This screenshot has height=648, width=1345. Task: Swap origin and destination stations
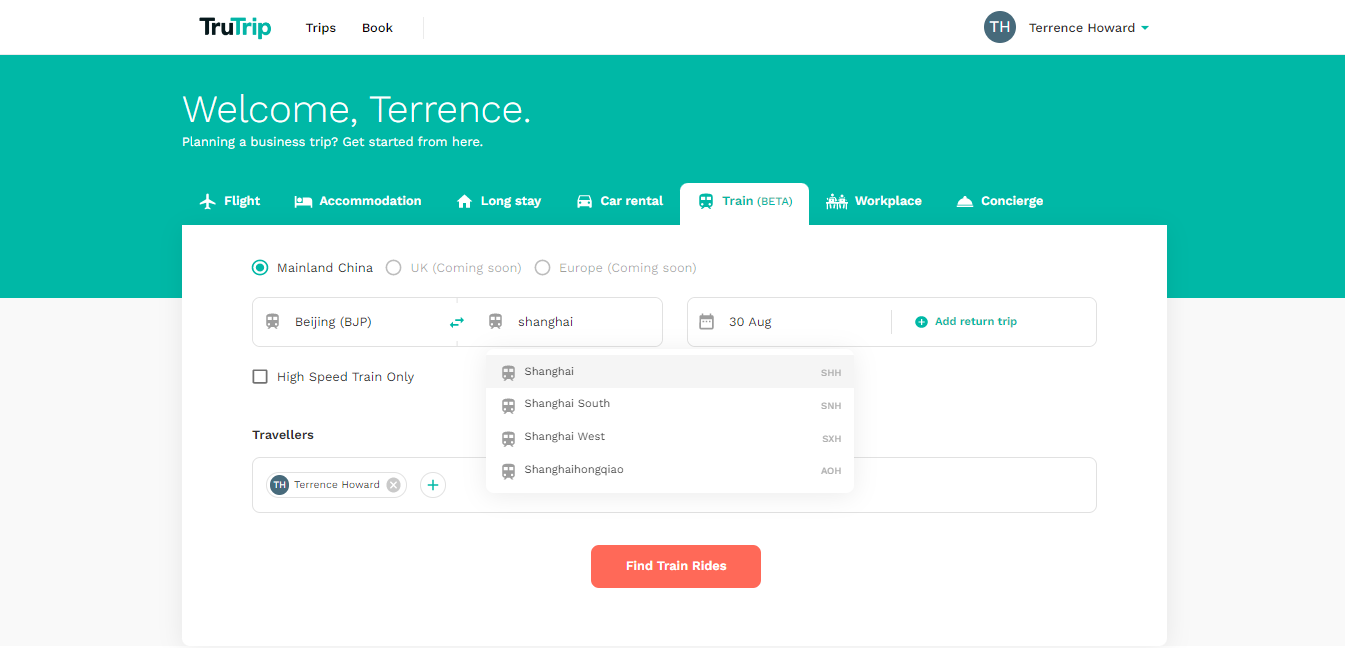pos(457,322)
